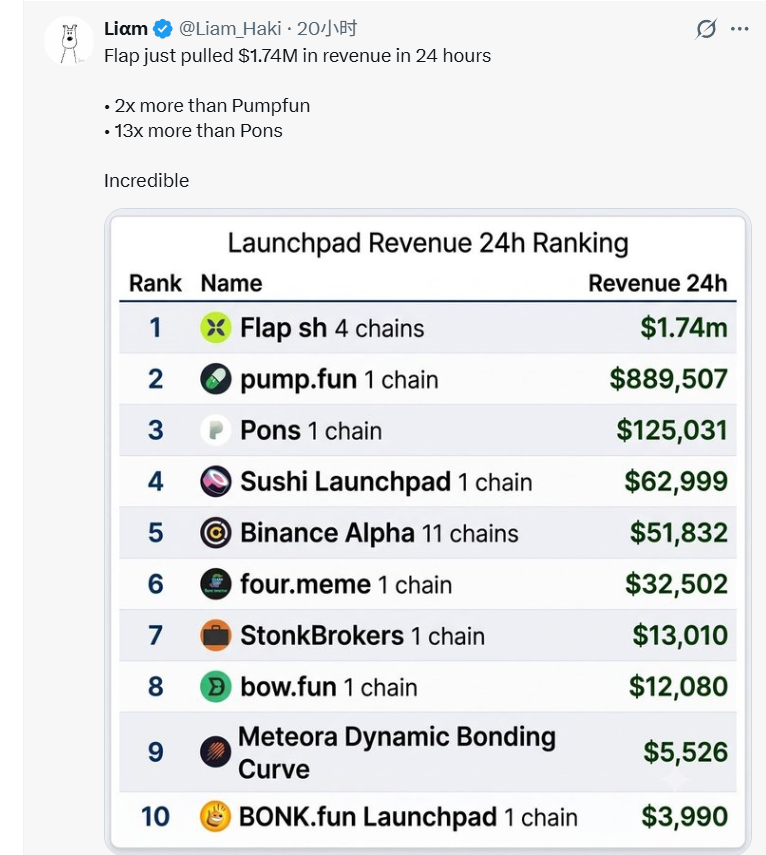This screenshot has width=766, height=855.
Task: Click the '$51,832' revenue value
Action: pos(679,533)
